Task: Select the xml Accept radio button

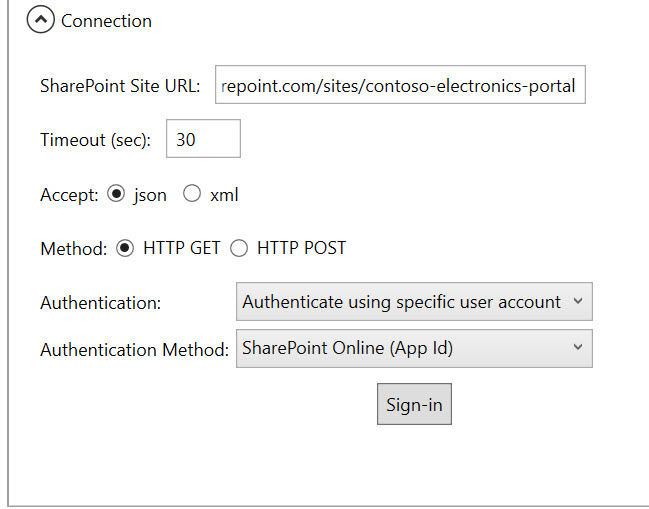Action: pyautogui.click(x=192, y=194)
